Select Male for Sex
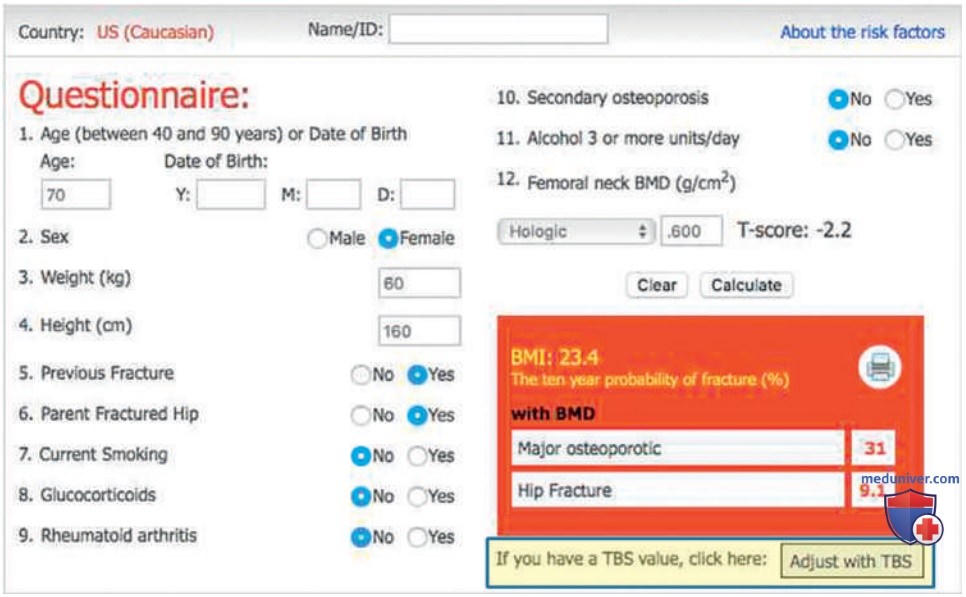 (x=317, y=238)
